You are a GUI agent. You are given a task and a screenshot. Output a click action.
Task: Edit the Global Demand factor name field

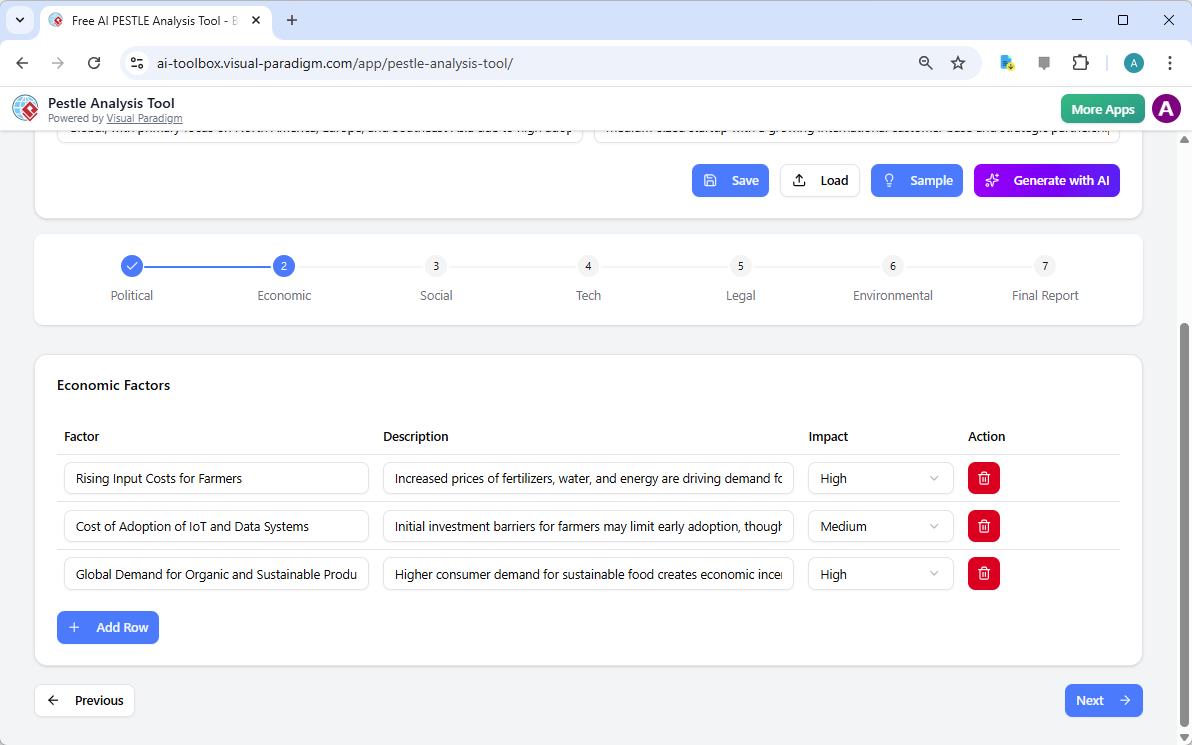[216, 573]
